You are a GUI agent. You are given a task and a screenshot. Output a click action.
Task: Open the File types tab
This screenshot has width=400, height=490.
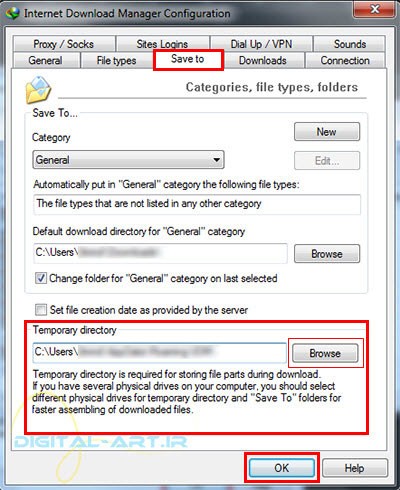click(x=116, y=60)
